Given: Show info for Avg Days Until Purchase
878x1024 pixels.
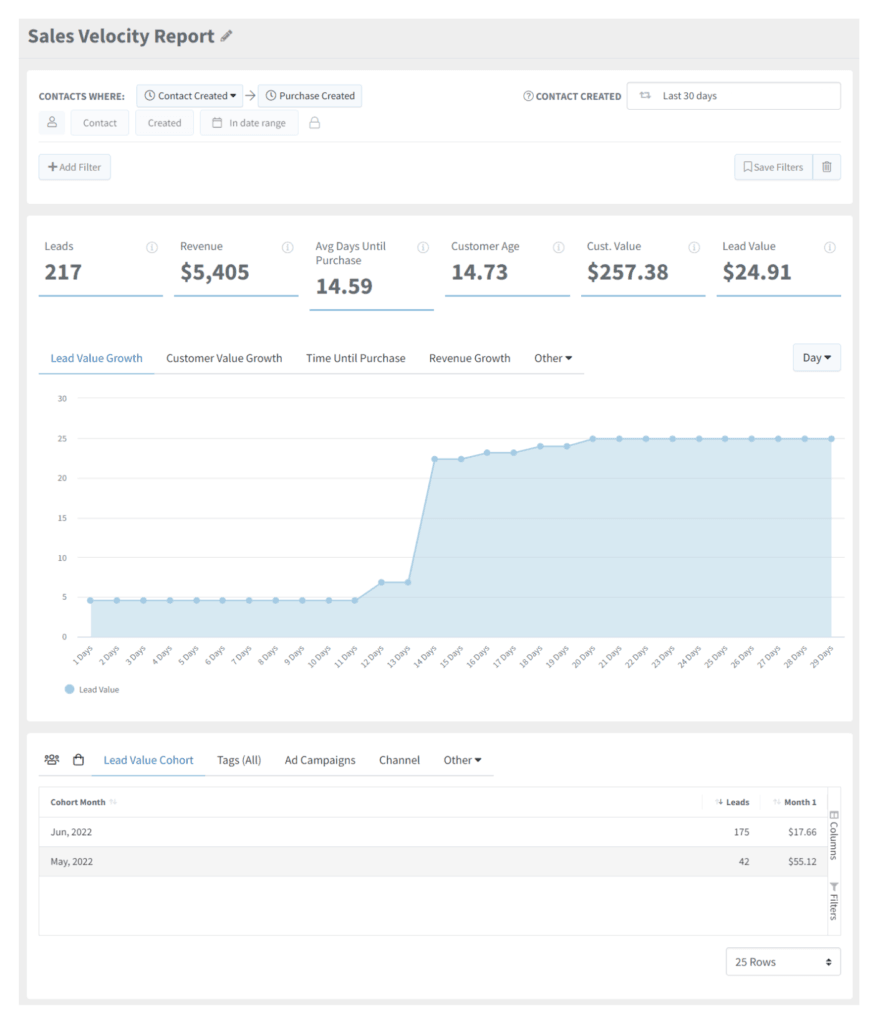Looking at the screenshot, I should [x=423, y=247].
